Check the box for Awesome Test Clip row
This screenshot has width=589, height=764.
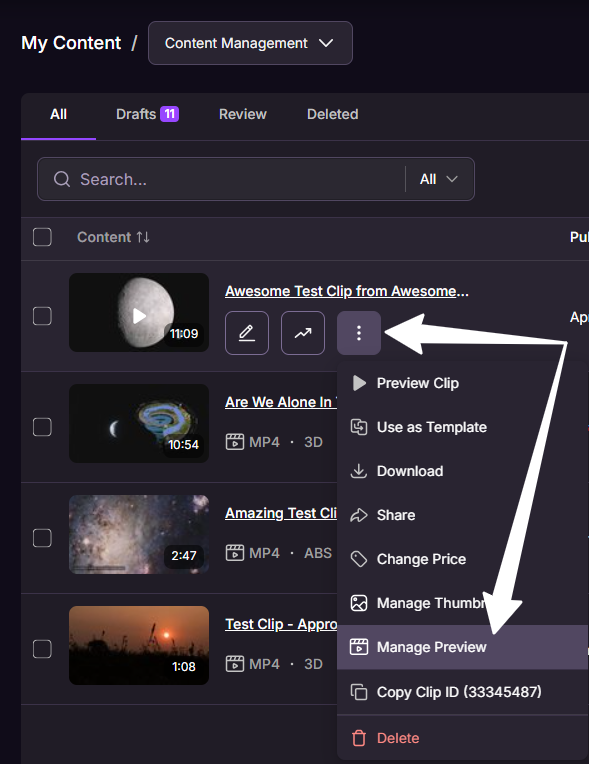point(42,316)
